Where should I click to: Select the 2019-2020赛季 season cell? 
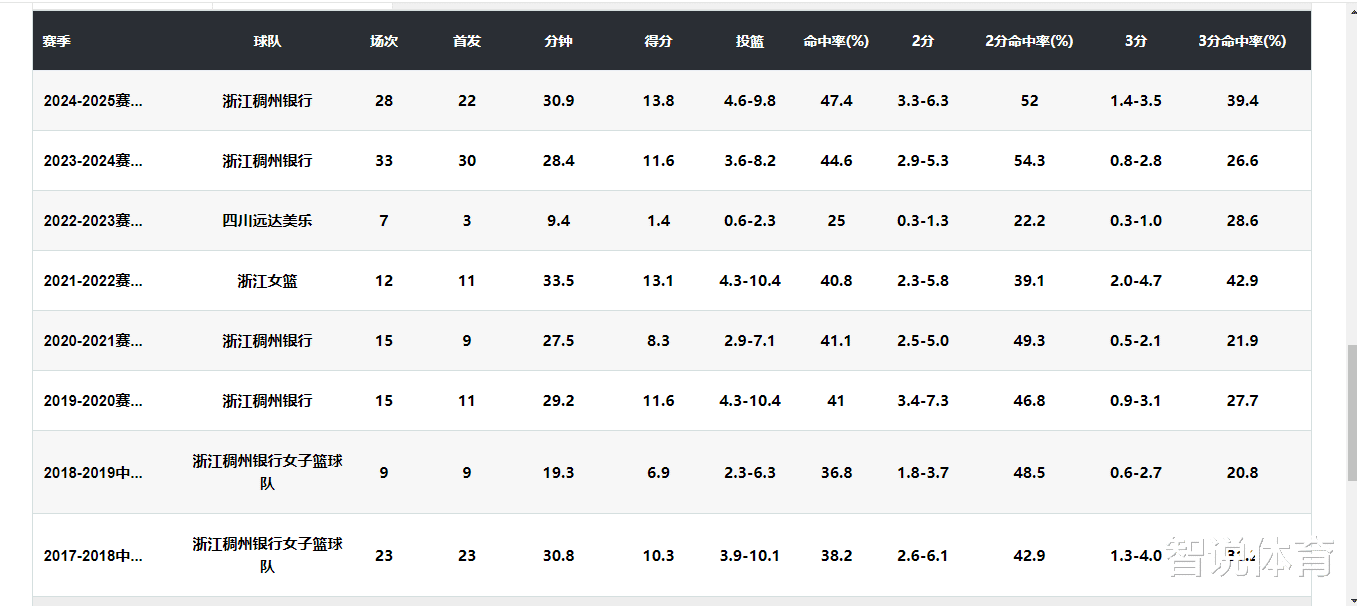click(x=93, y=401)
